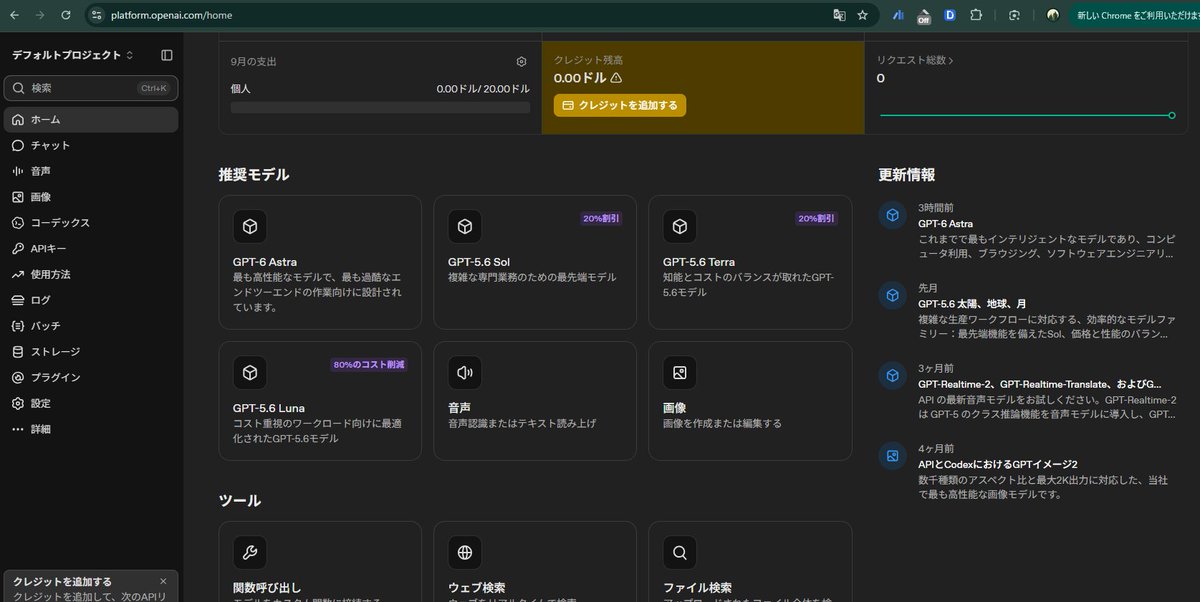Screen dimensions: 1200x602
Task: Expand 詳細 in the sidebar
Action: (91, 429)
